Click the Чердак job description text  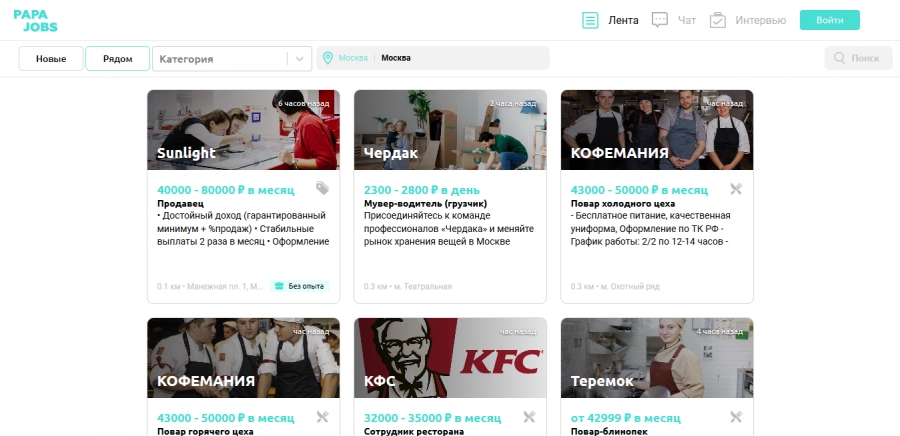click(449, 228)
